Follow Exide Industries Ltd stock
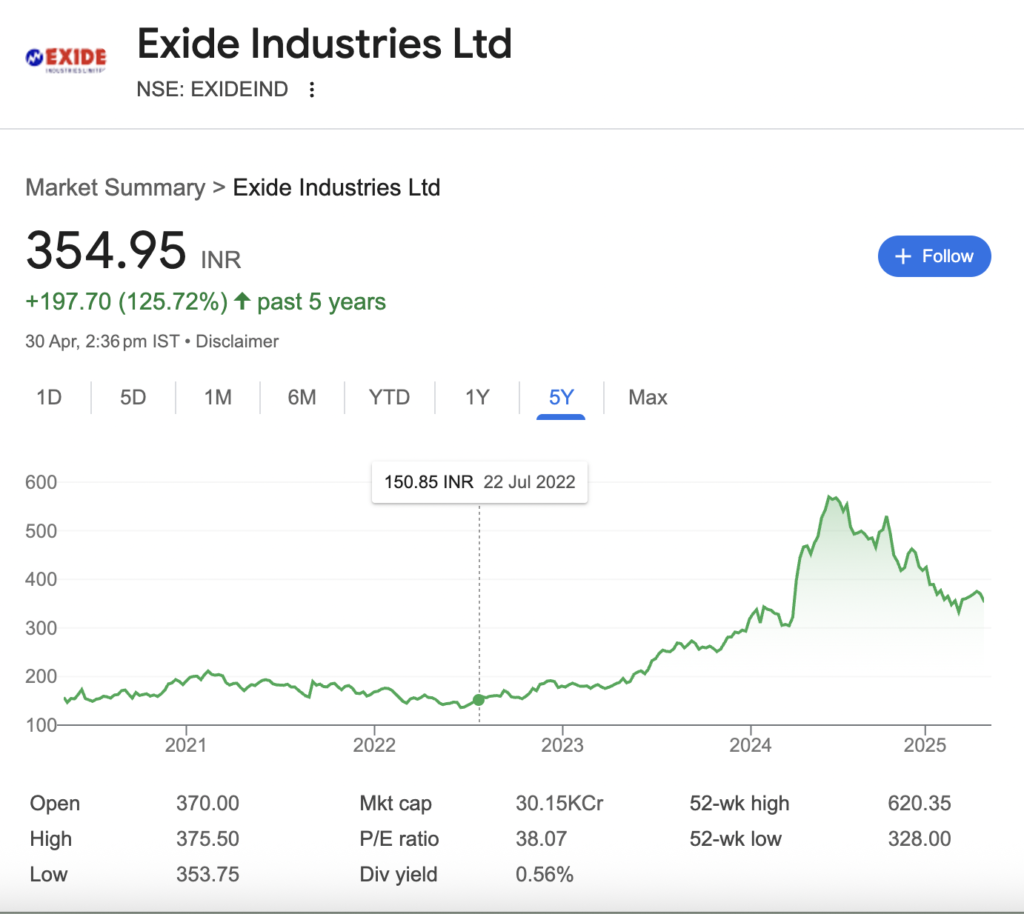The height and width of the screenshot is (914, 1024). [934, 256]
